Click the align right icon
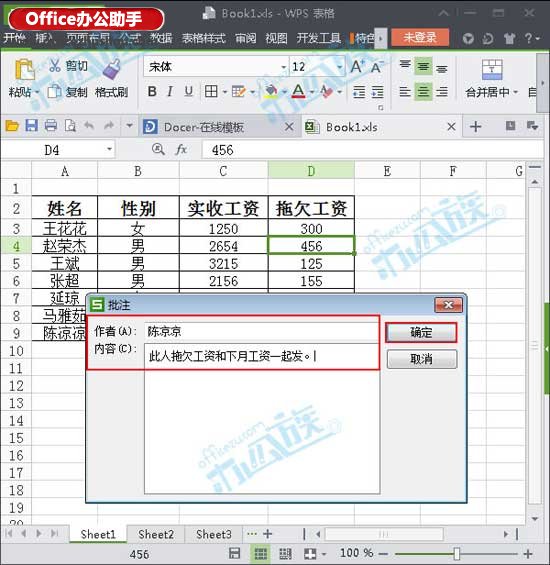The height and width of the screenshot is (565, 550). coord(442,92)
